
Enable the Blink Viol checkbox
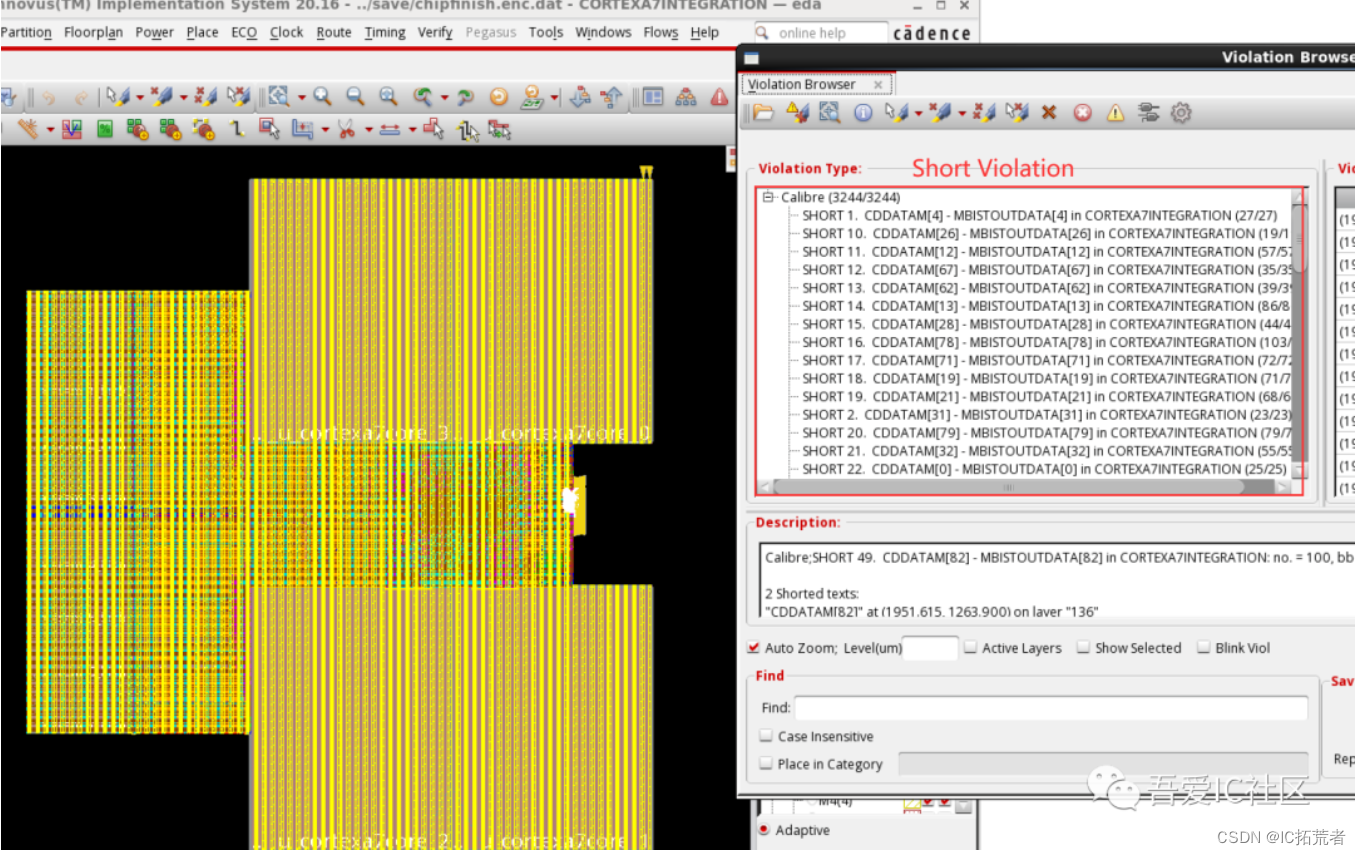(1204, 648)
